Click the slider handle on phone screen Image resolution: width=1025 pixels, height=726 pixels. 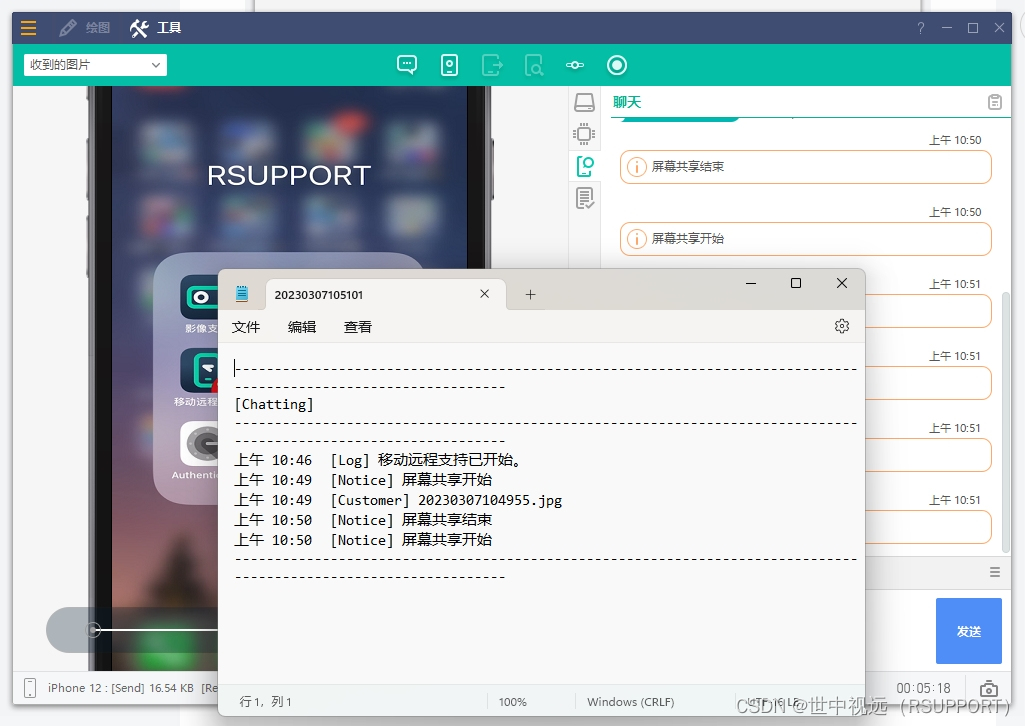93,630
